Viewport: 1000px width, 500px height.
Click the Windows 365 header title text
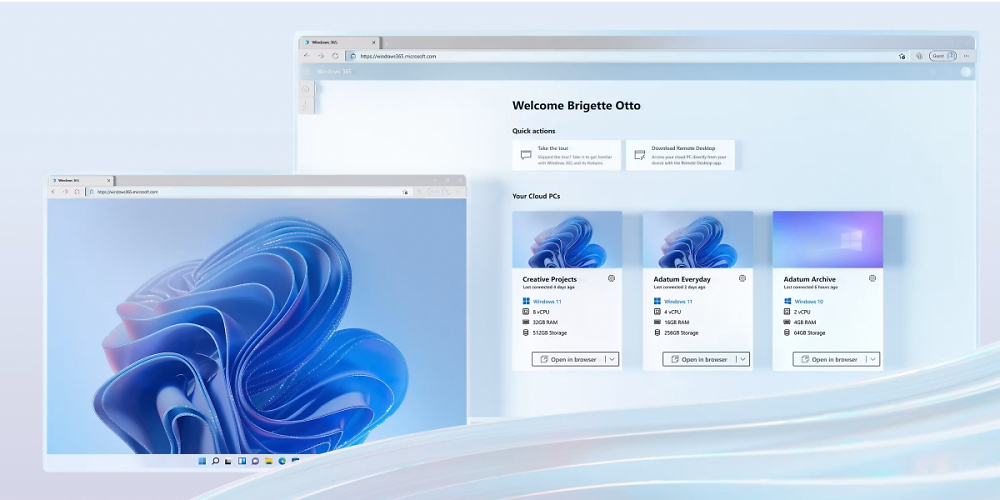(x=334, y=71)
